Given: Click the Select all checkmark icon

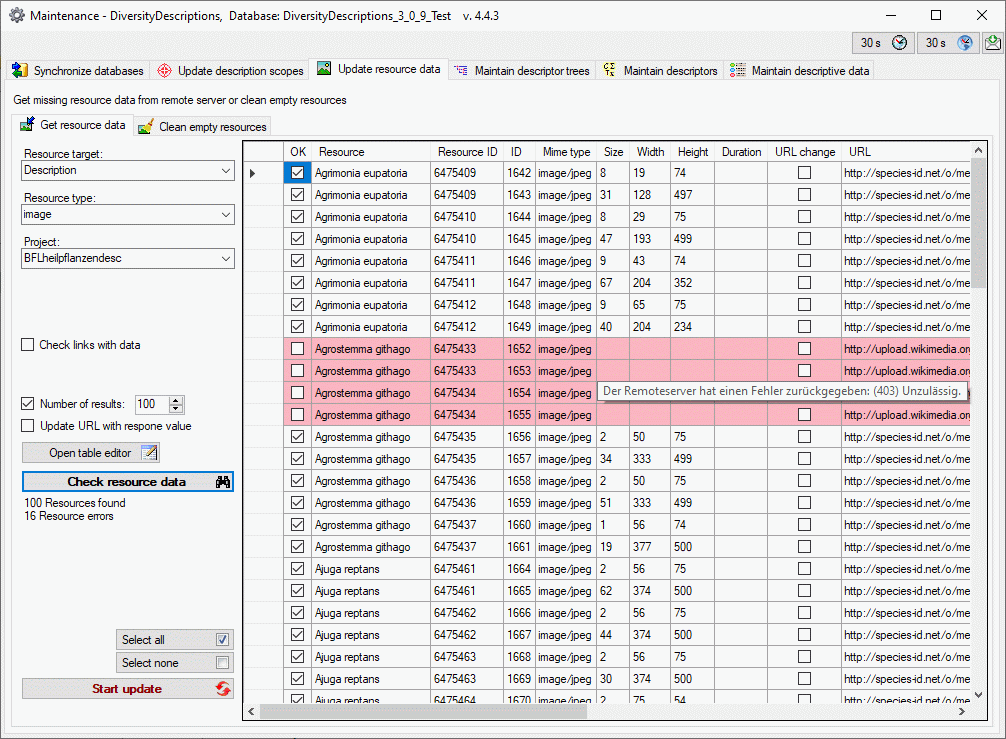Looking at the screenshot, I should pyautogui.click(x=222, y=640).
